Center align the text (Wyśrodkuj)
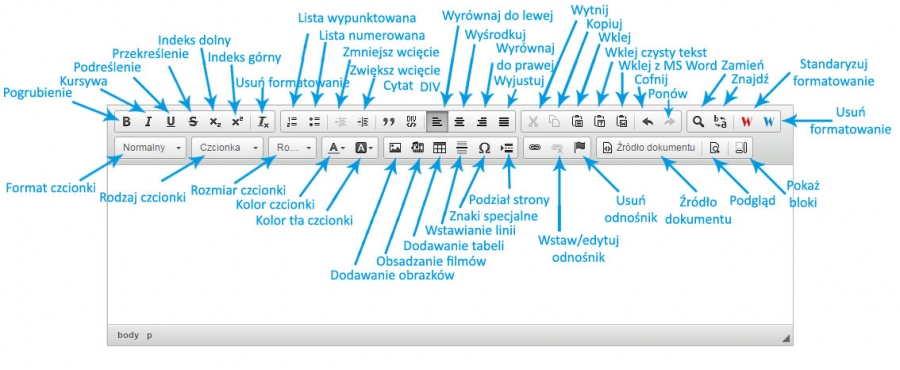This screenshot has width=900, height=370. point(459,122)
